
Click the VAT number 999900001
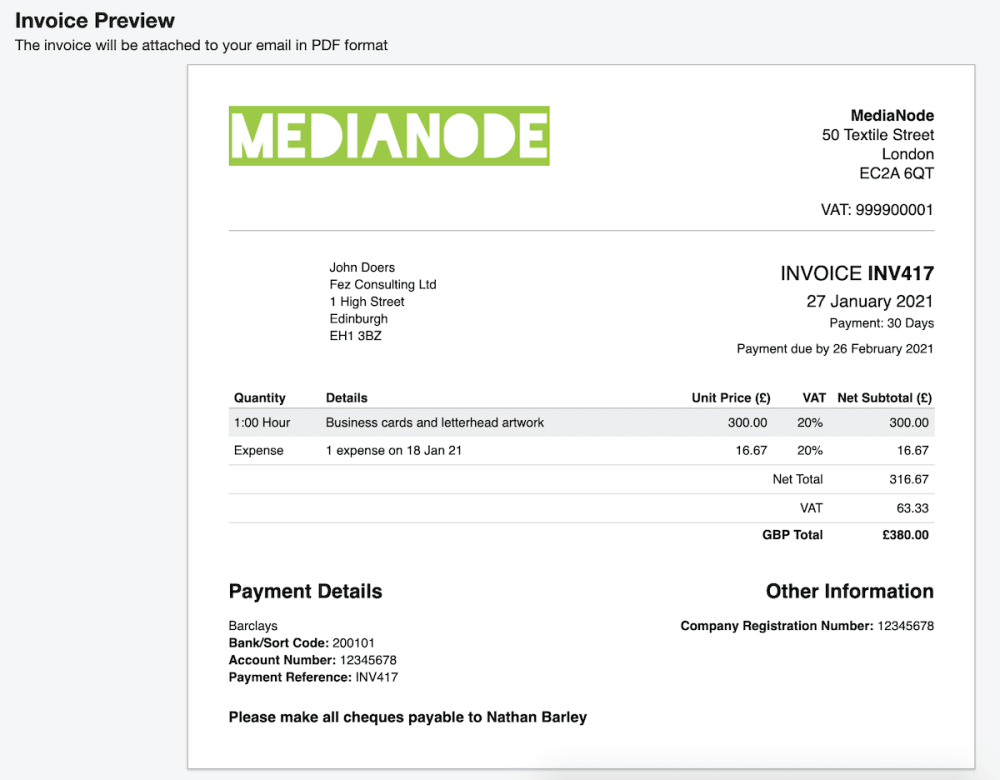876,210
